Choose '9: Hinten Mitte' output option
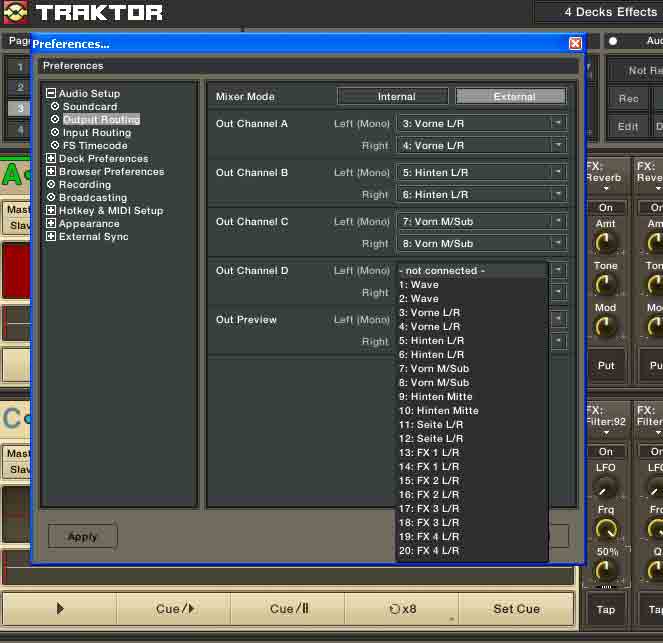This screenshot has height=643, width=663. [472, 397]
